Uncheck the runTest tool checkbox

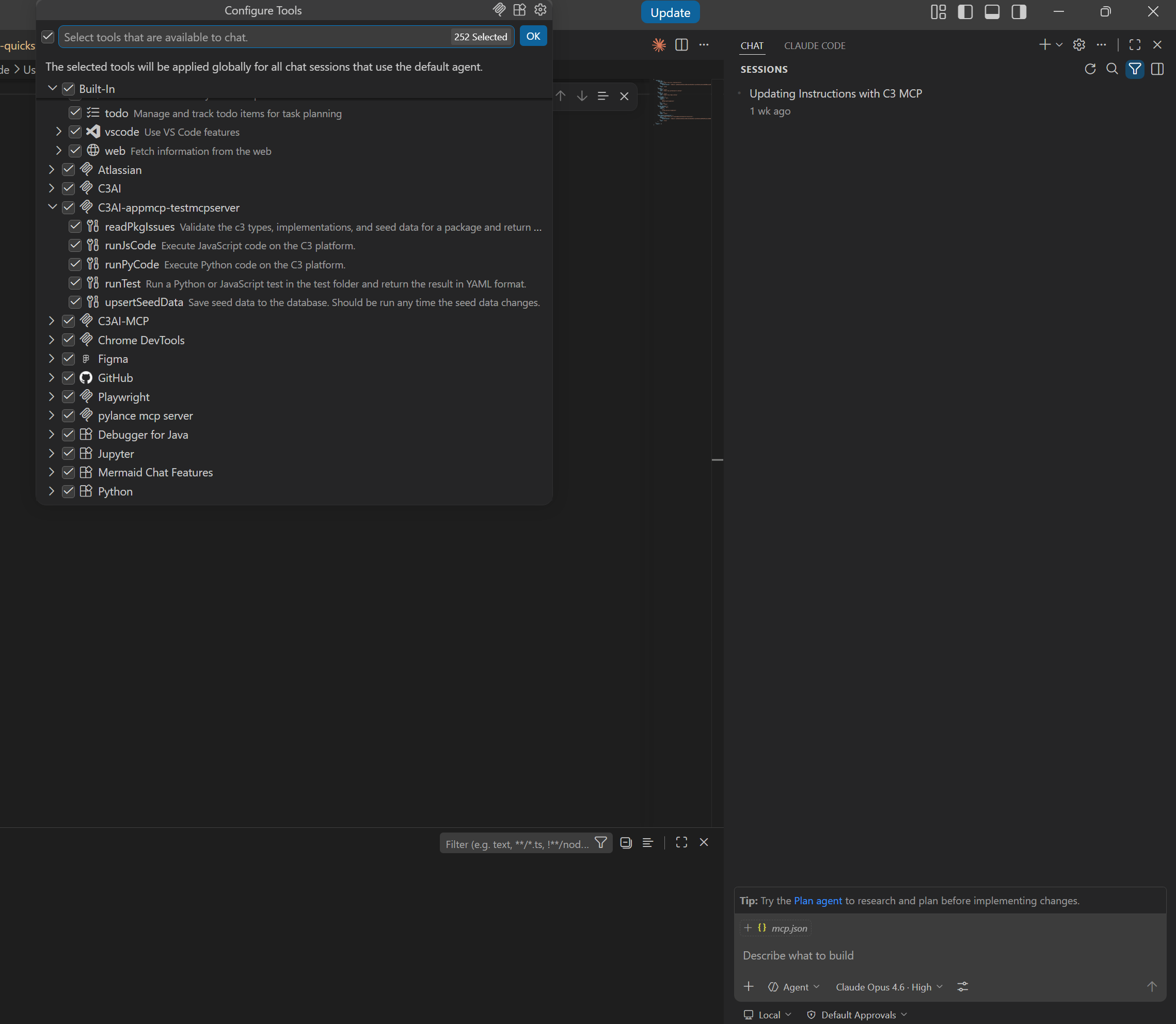[x=75, y=283]
